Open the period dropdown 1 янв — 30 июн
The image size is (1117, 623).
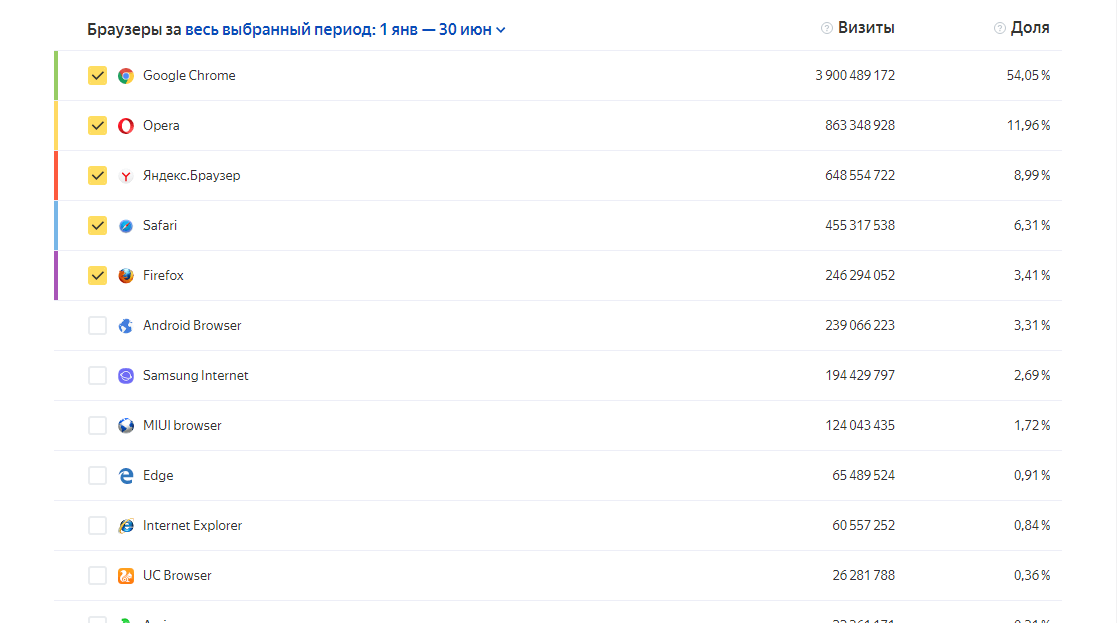442,29
